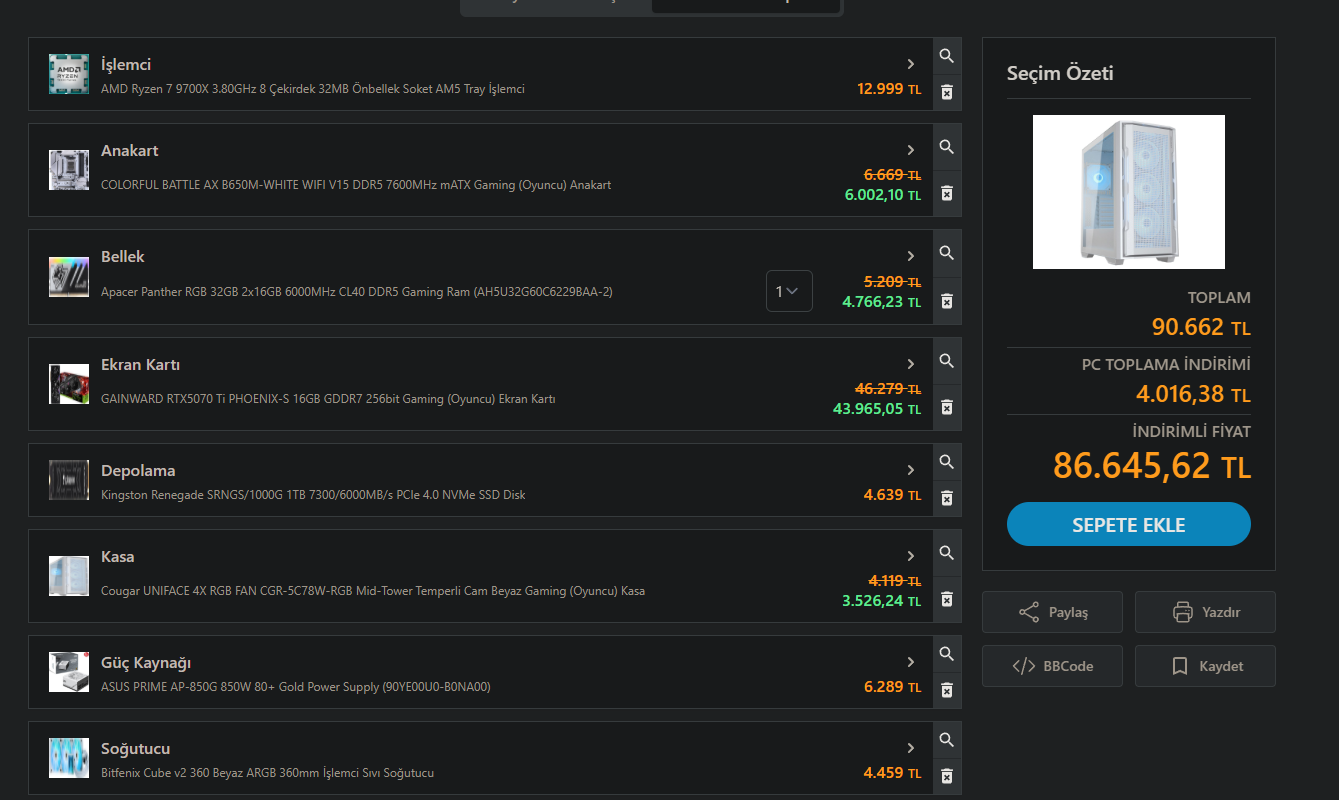
Task: Click the Depolama category title
Action: (x=138, y=470)
